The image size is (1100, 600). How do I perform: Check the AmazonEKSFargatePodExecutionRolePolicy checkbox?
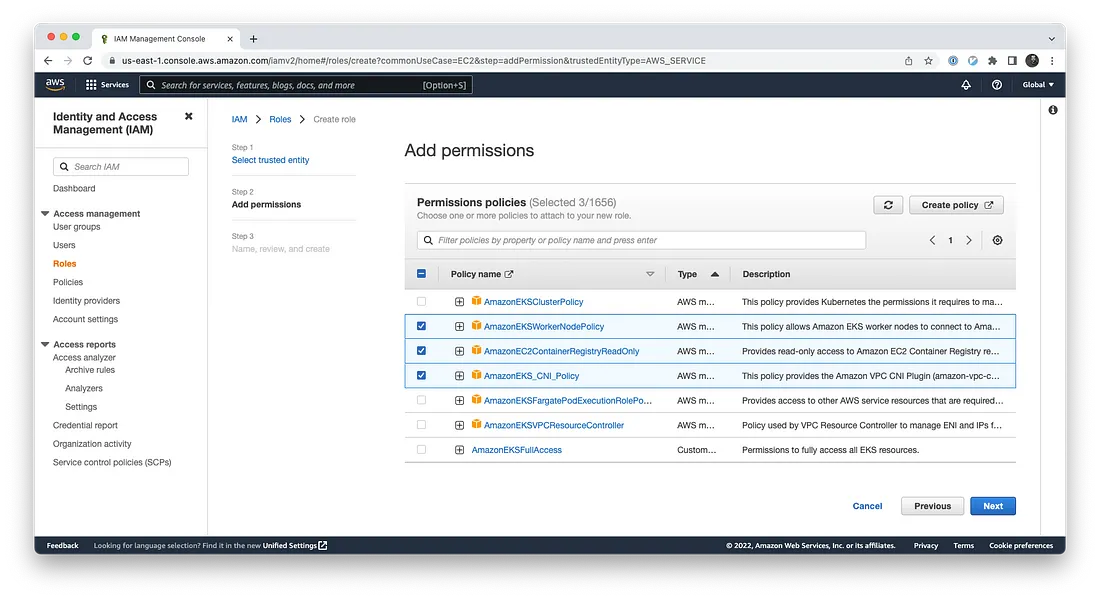(421, 400)
